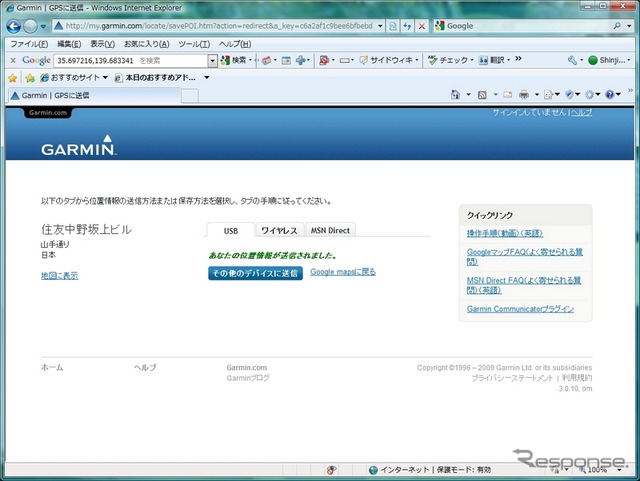Click the compatibility view icon
Screen dimensions: 640x481
click(x=393, y=26)
